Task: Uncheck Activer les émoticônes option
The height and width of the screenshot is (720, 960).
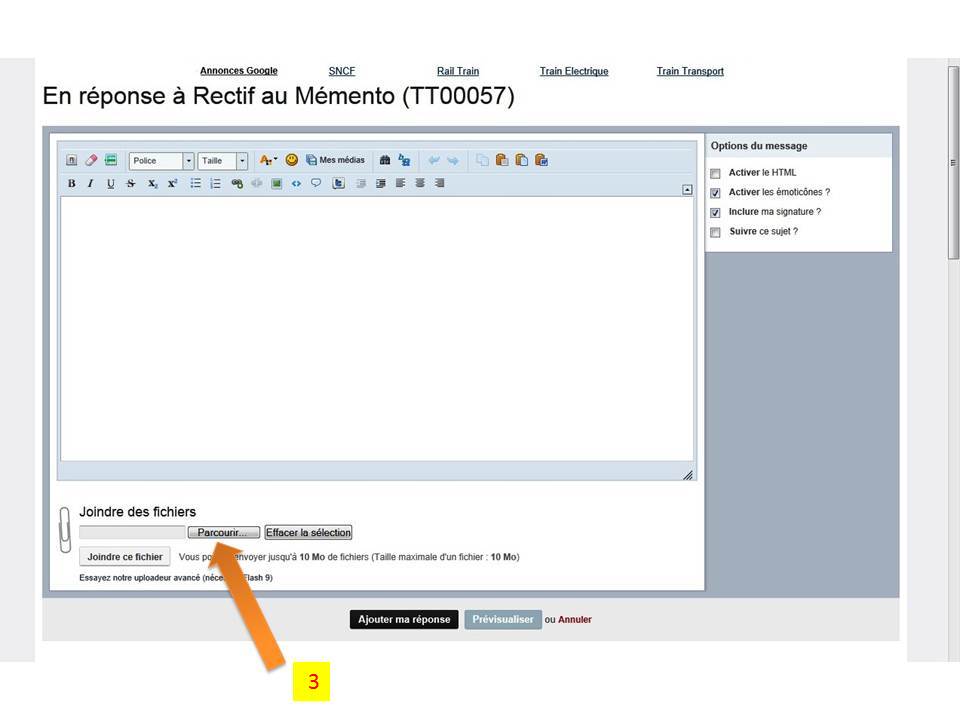Action: tap(715, 193)
